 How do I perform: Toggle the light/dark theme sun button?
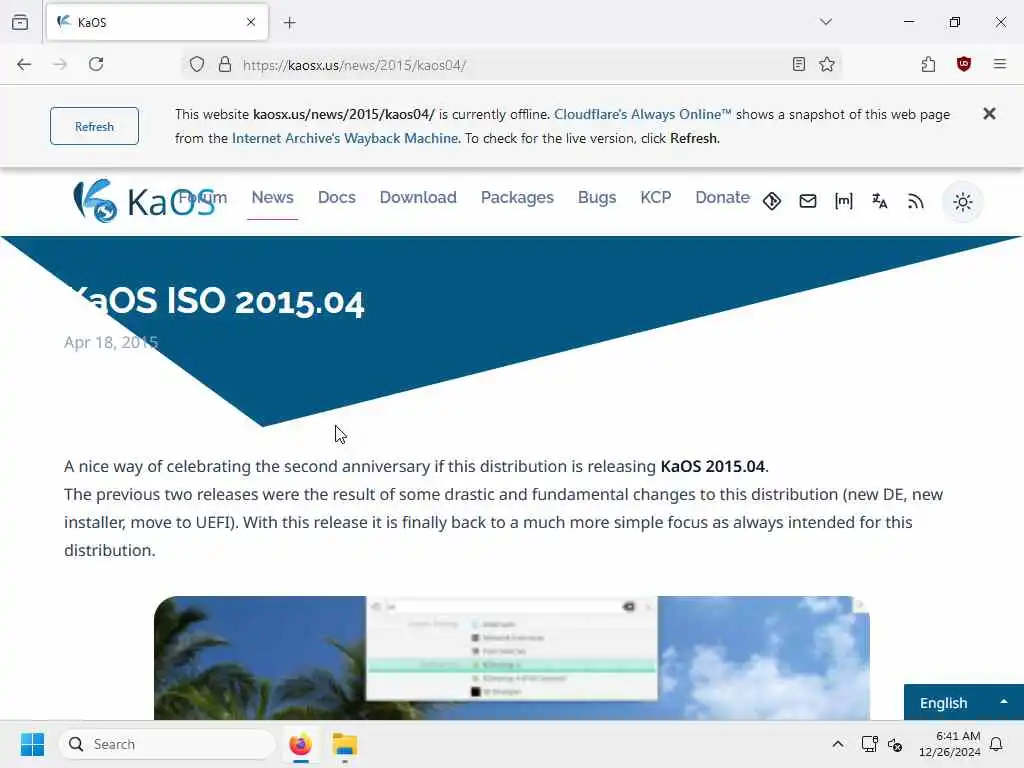[963, 202]
